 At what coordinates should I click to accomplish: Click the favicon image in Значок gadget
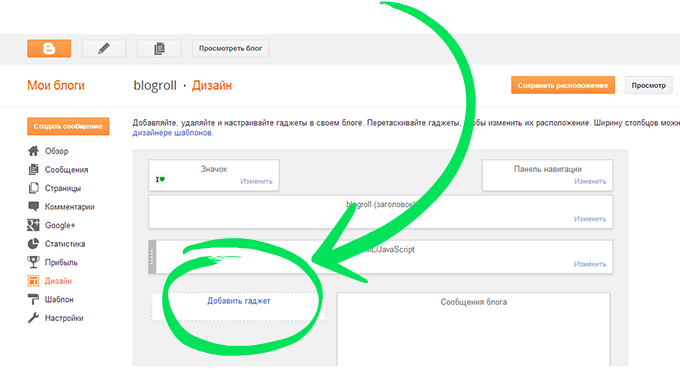(x=160, y=179)
